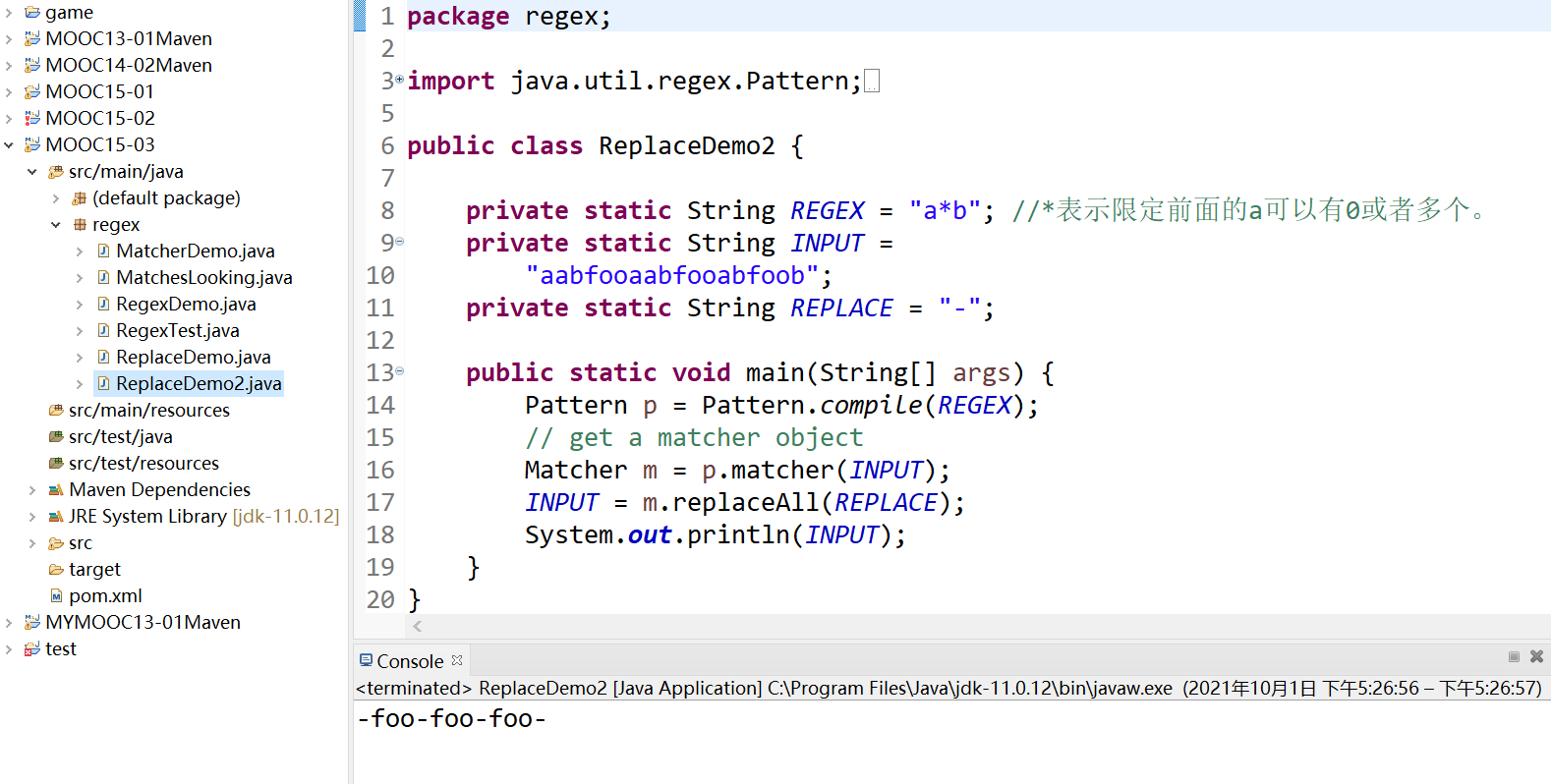Fold the main method at line 13
Image resolution: width=1551 pixels, height=784 pixels.
click(x=399, y=371)
